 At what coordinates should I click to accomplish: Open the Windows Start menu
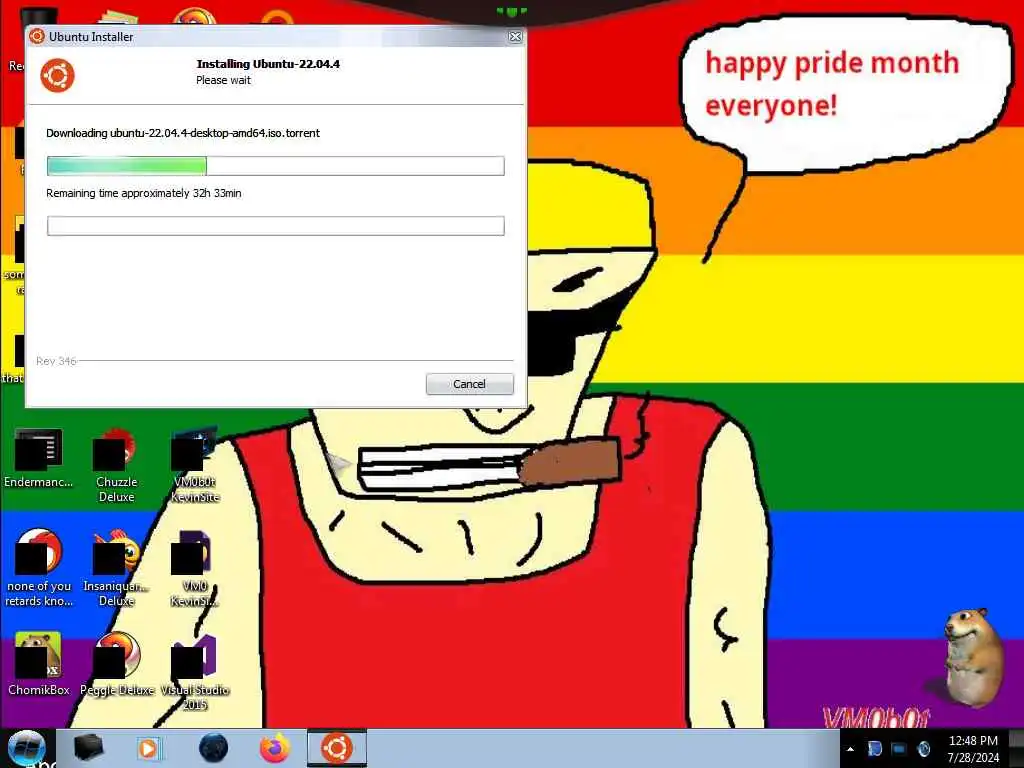tap(27, 748)
